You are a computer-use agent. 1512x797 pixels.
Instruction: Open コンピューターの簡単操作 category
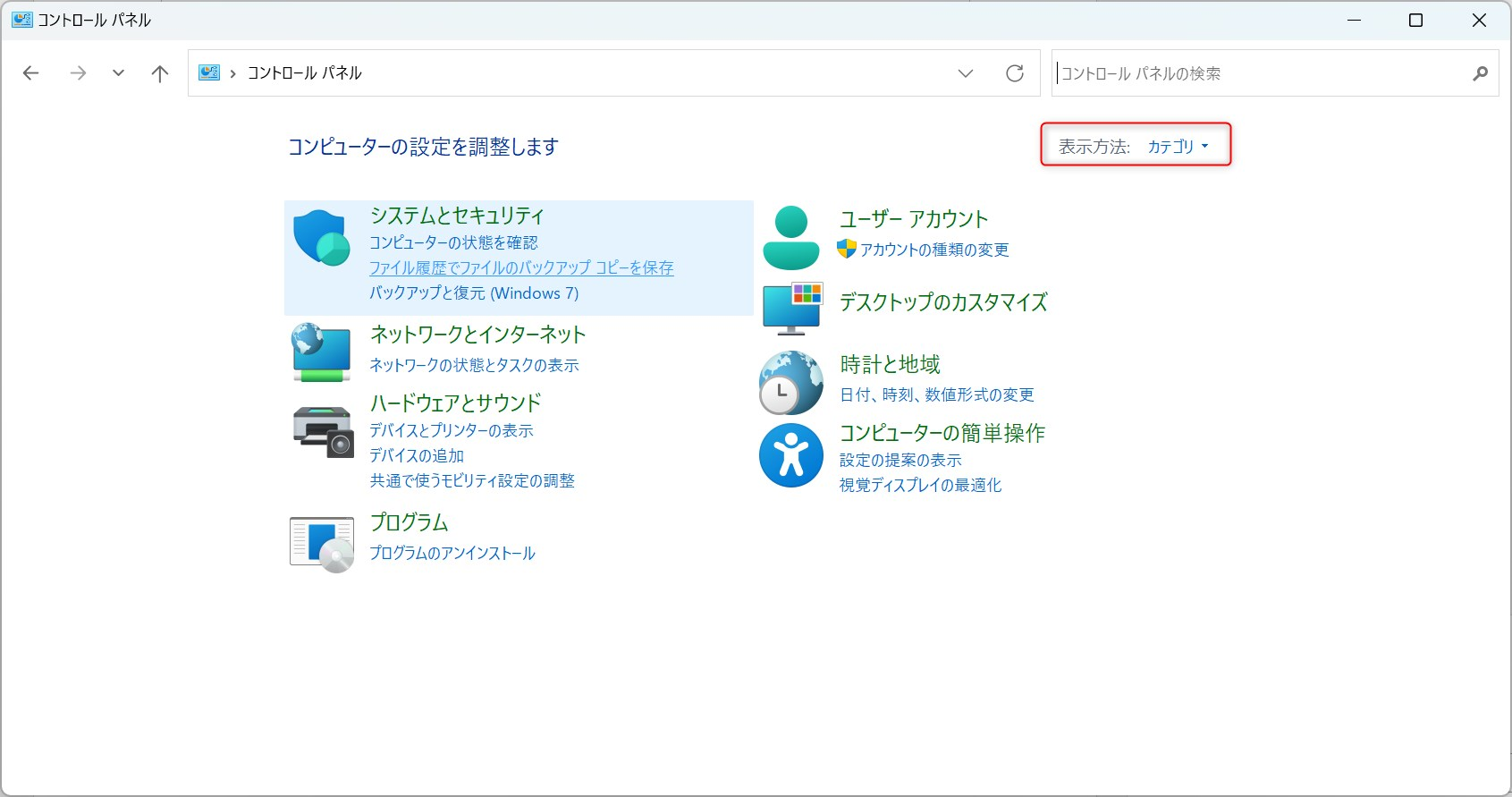[942, 433]
